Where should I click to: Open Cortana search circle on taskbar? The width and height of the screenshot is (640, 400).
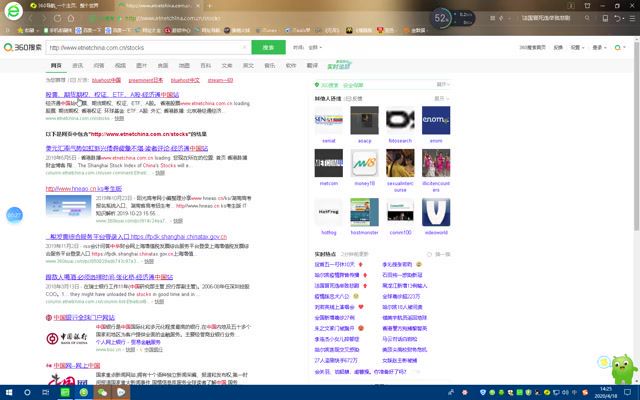tap(27, 393)
